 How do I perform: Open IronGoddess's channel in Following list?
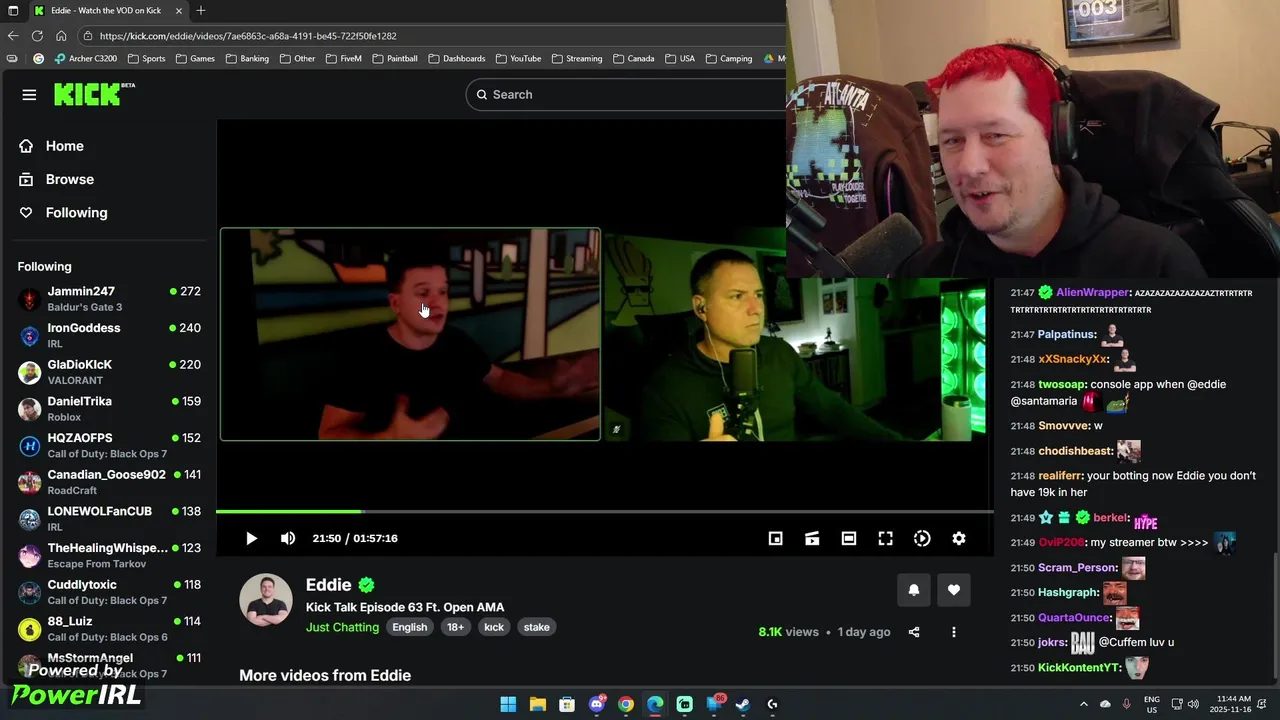[x=109, y=335]
